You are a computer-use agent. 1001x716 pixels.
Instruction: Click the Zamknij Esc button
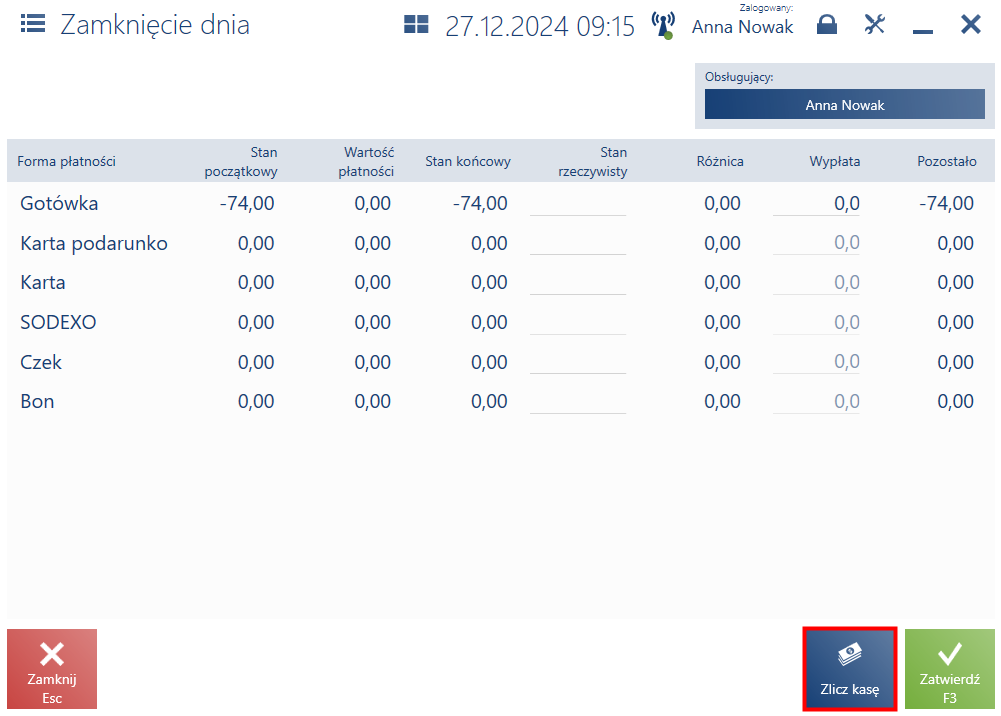click(52, 669)
